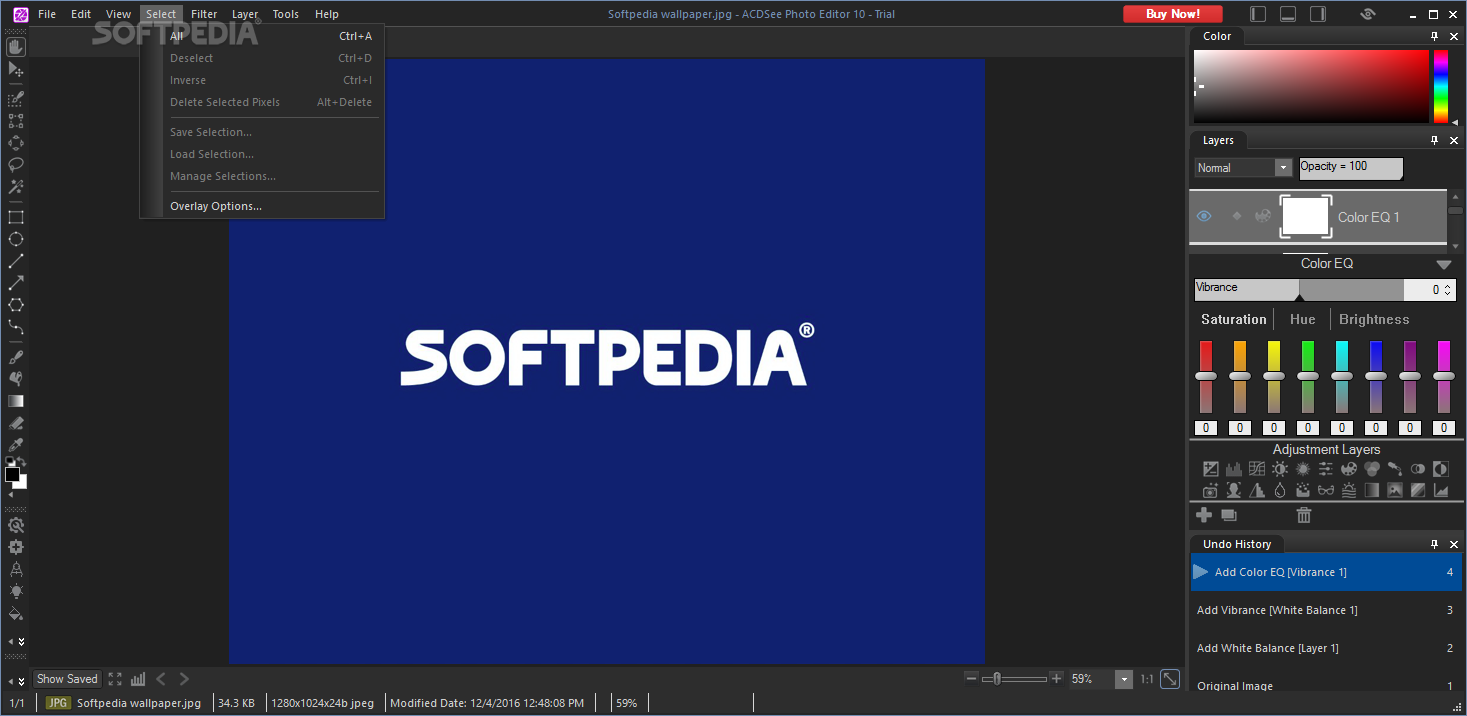Viewport: 1467px width, 716px height.
Task: Click the Vibrance slider
Action: click(x=1299, y=290)
